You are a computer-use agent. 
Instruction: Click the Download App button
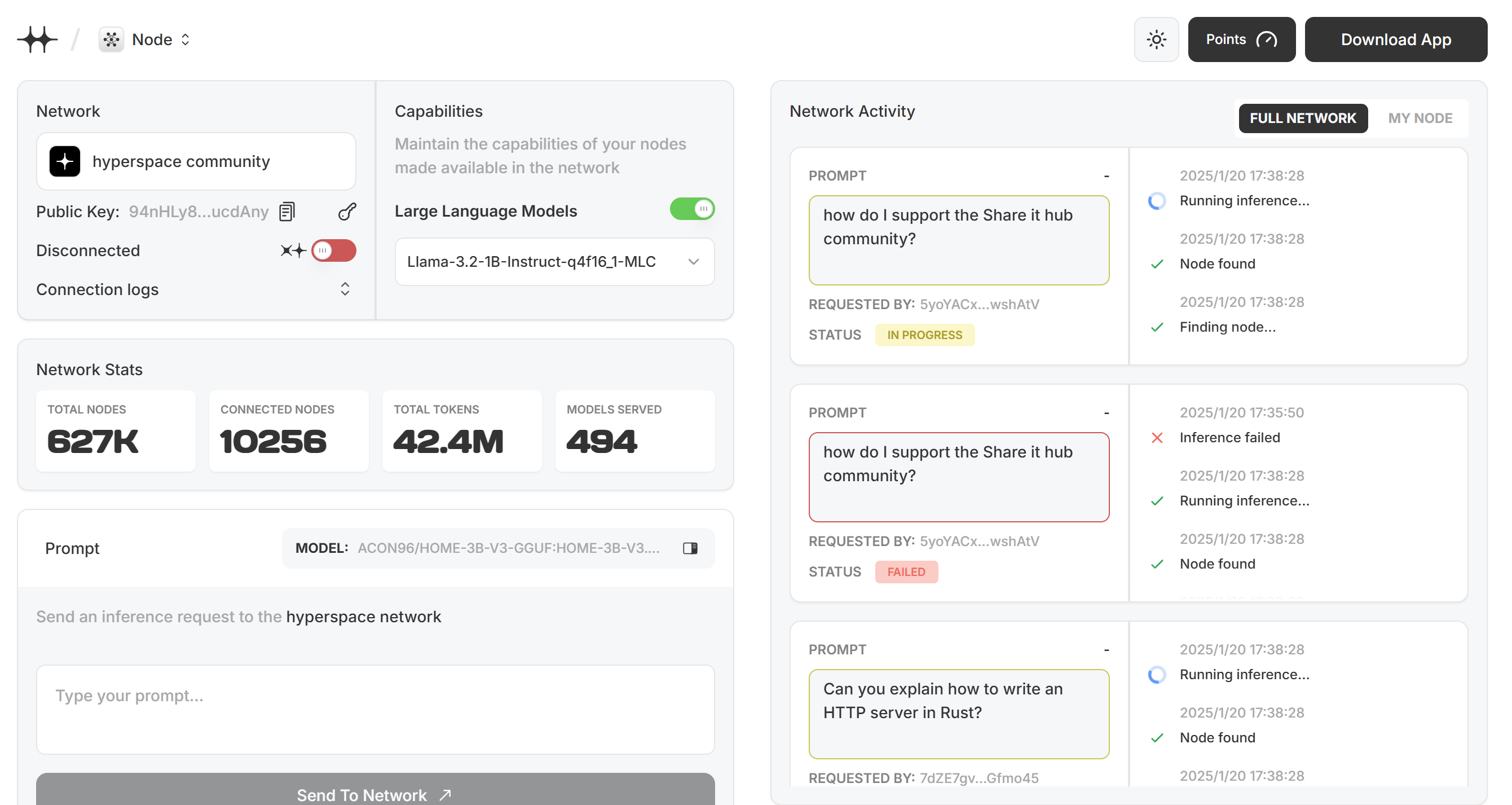1395,39
